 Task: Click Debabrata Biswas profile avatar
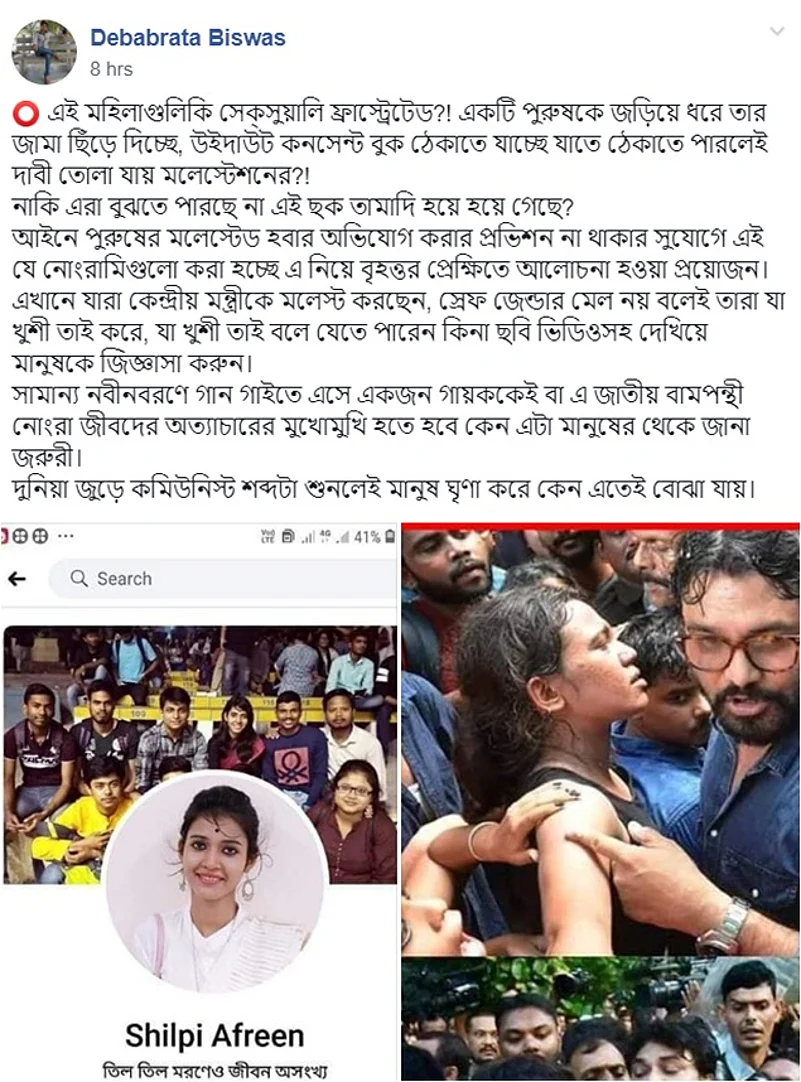[44, 52]
